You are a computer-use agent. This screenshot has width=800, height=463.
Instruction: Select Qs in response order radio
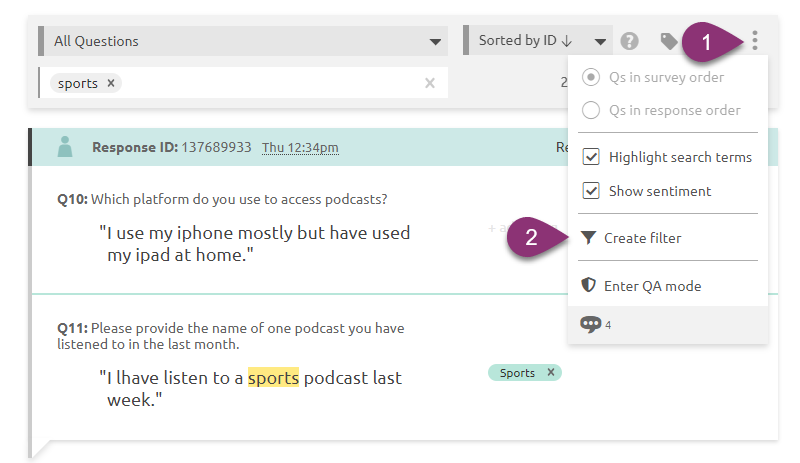coord(591,110)
